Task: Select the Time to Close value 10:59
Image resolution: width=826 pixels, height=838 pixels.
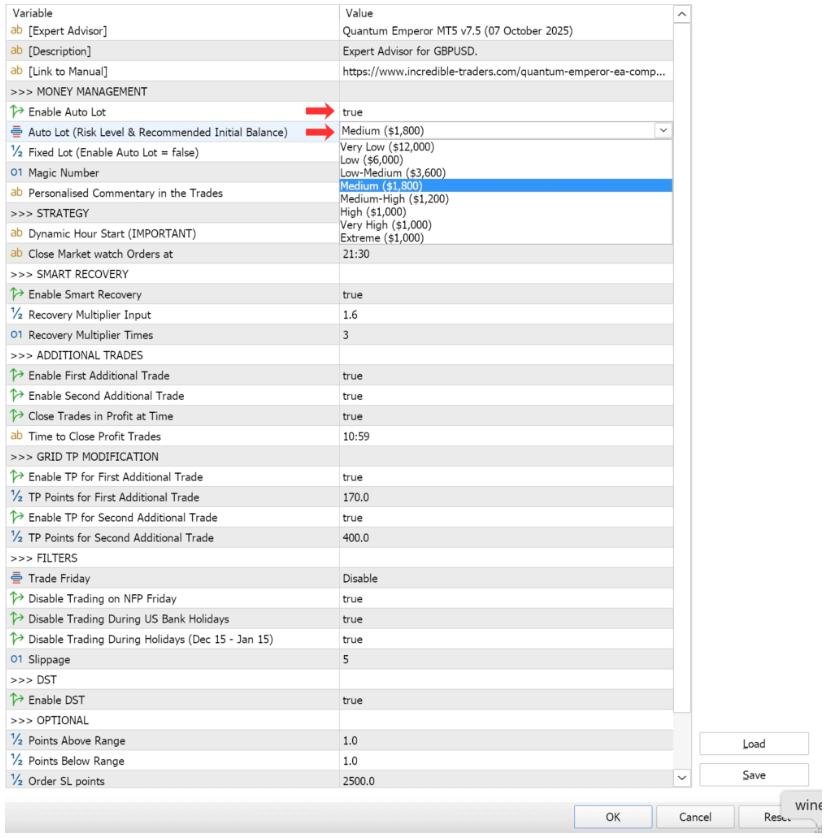Action: pos(356,436)
